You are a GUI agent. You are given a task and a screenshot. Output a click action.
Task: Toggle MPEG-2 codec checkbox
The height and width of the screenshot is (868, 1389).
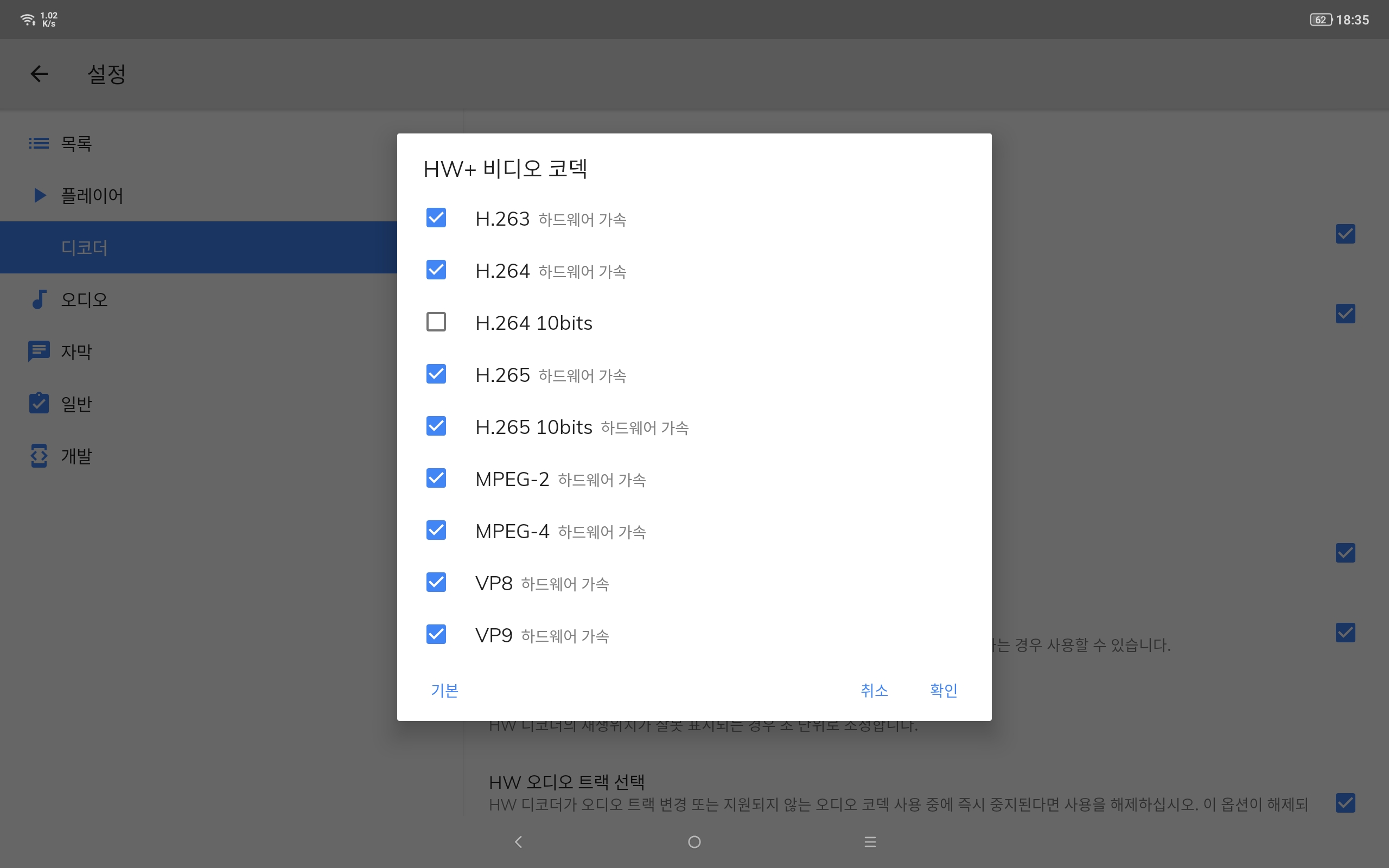click(436, 478)
